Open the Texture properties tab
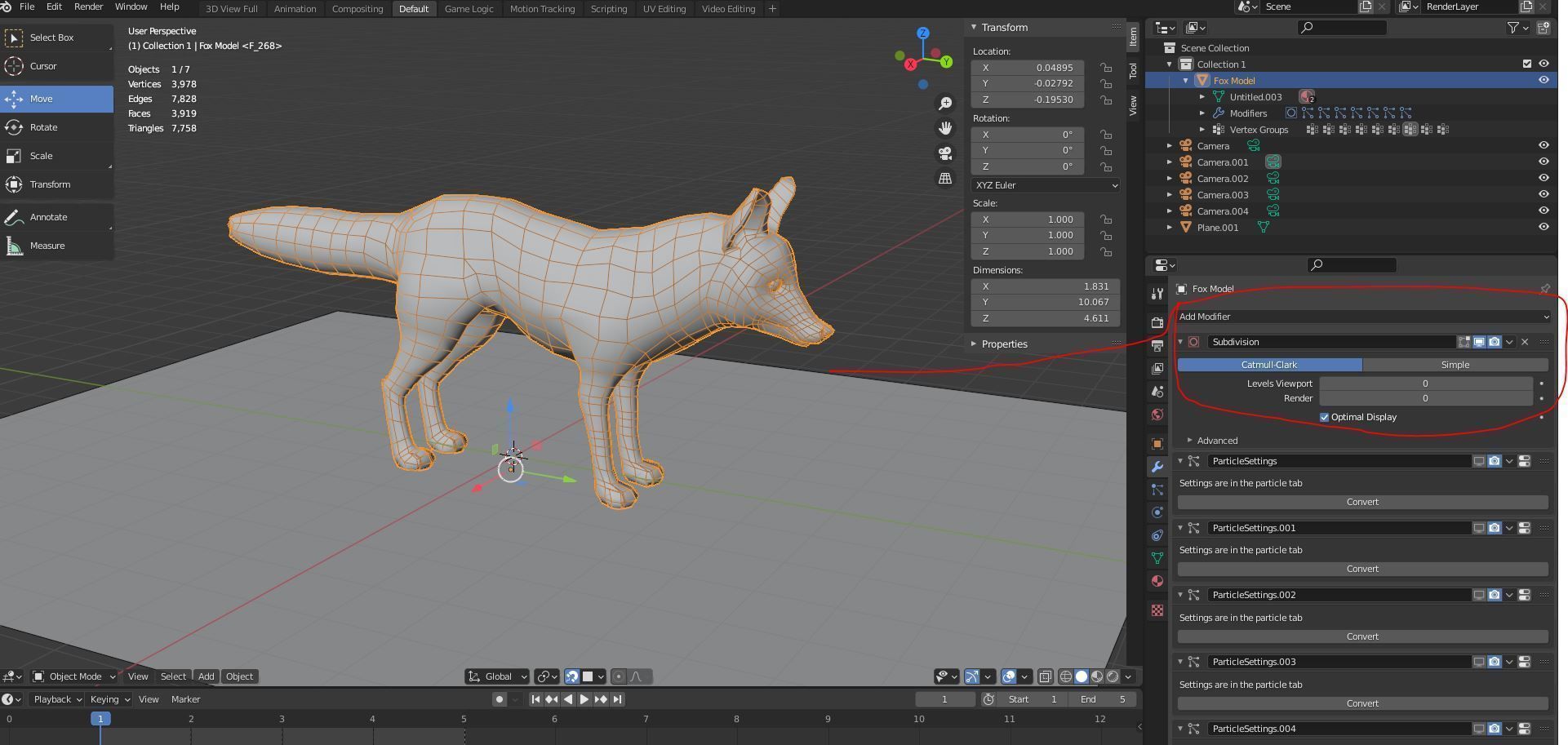The height and width of the screenshot is (745, 1568). click(x=1157, y=610)
